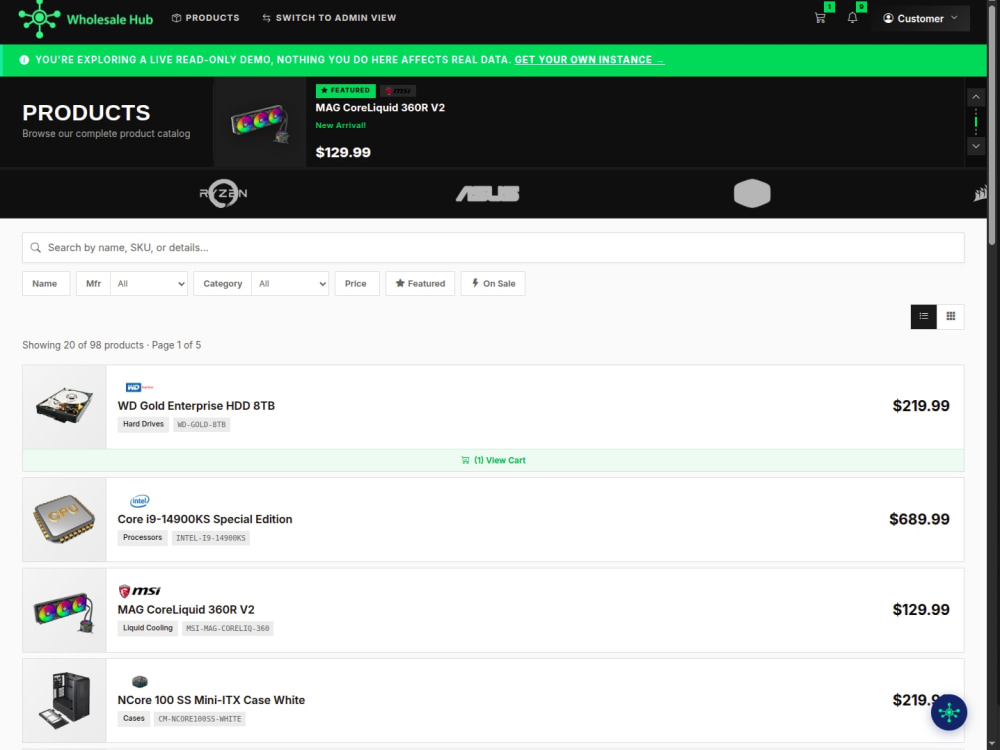Open the Mfr dropdown filter
The image size is (1000, 750).
[149, 284]
